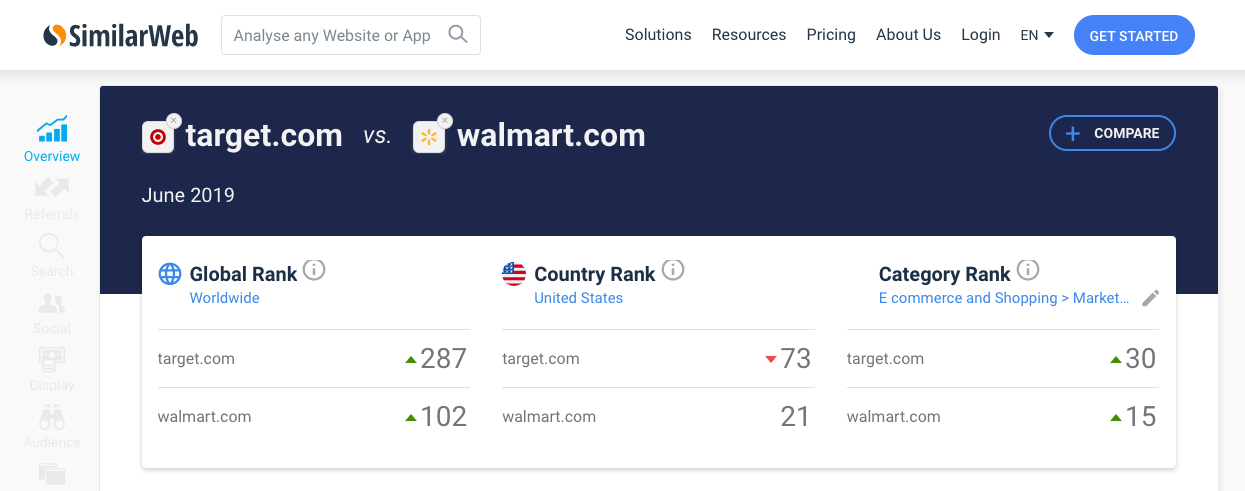
Task: Focus the Analyse any Website search field
Action: pyautogui.click(x=351, y=35)
